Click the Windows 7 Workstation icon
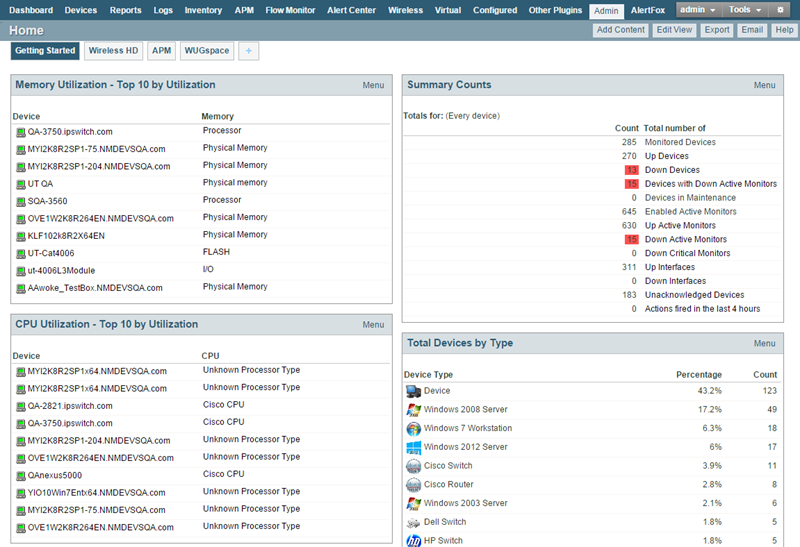Image resolution: width=800 pixels, height=547 pixels. tap(413, 428)
